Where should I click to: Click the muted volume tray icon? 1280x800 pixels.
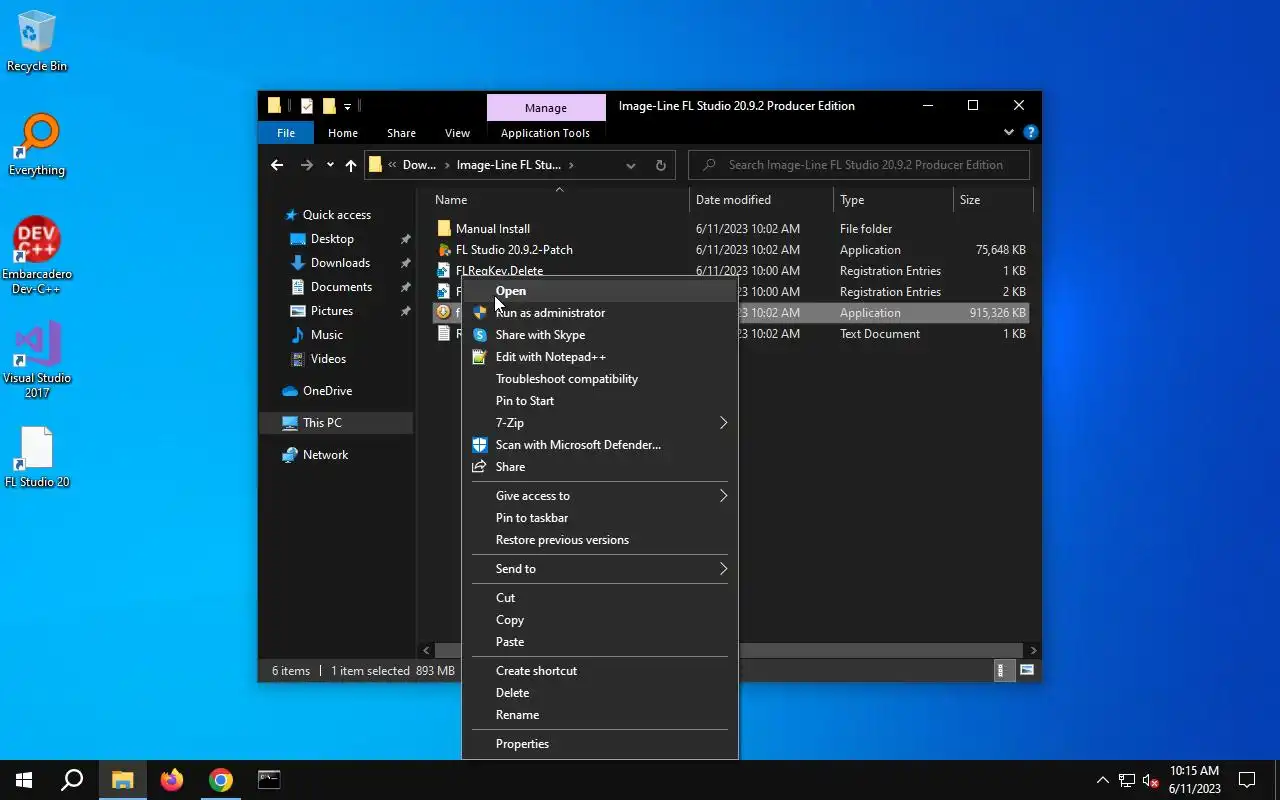1151,780
